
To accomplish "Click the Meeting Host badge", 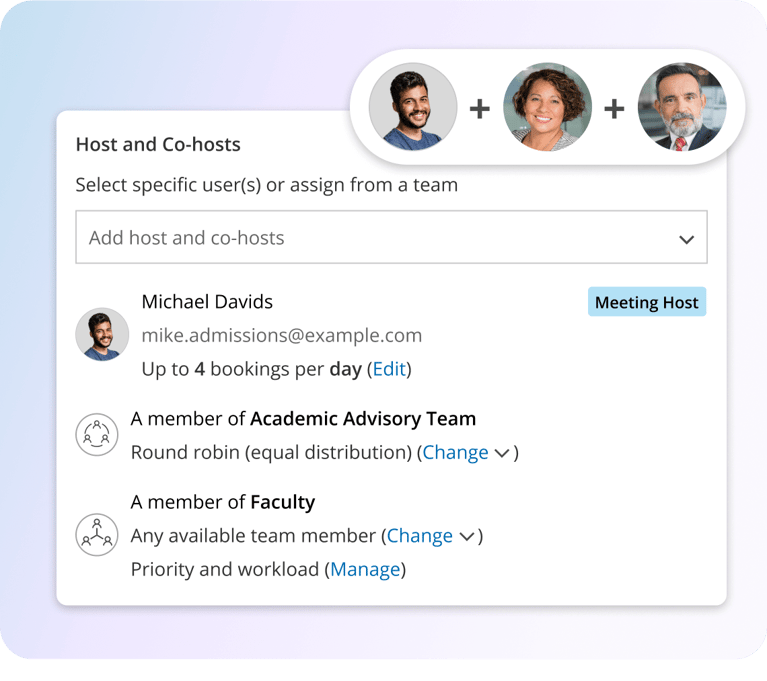I will 646,302.
